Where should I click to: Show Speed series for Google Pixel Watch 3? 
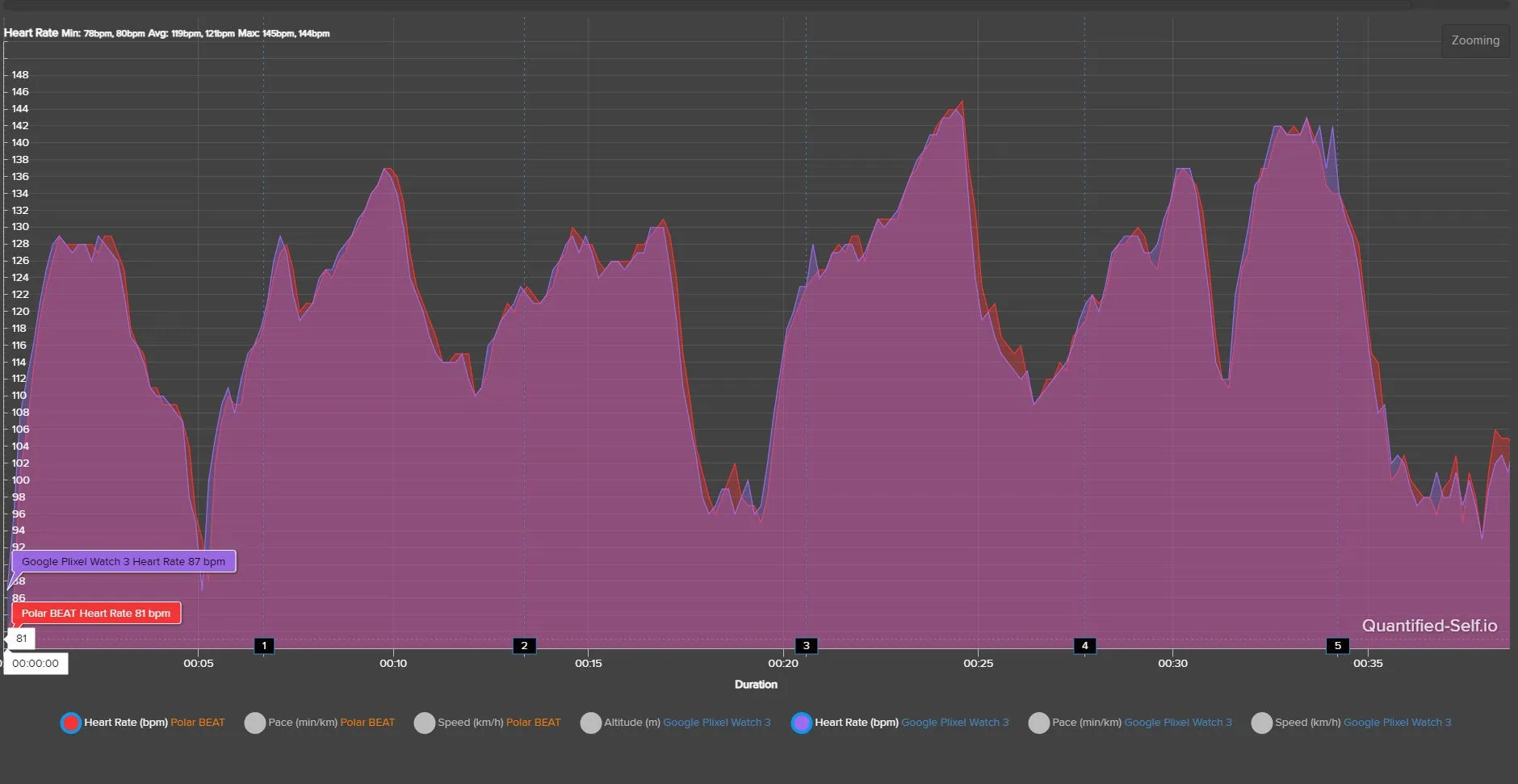coord(1261,723)
